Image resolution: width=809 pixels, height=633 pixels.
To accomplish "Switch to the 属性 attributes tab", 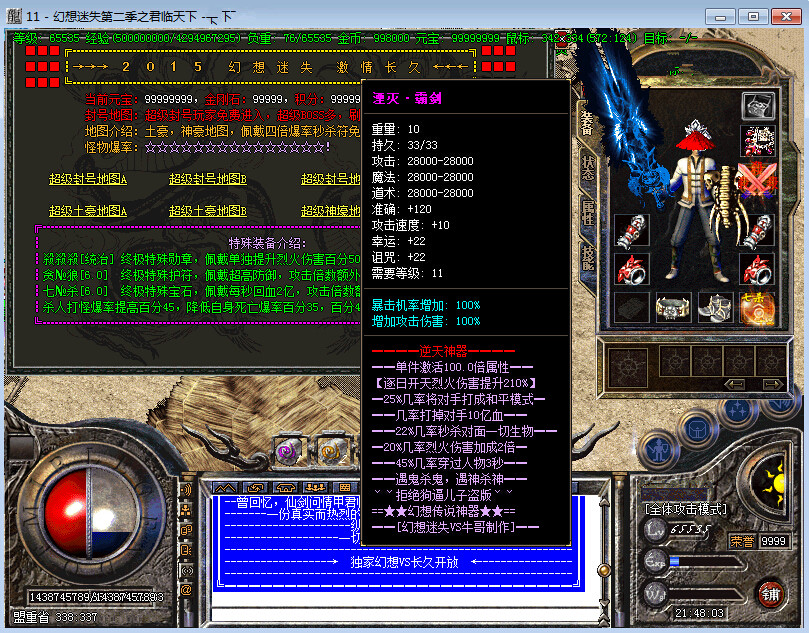I will (x=588, y=213).
